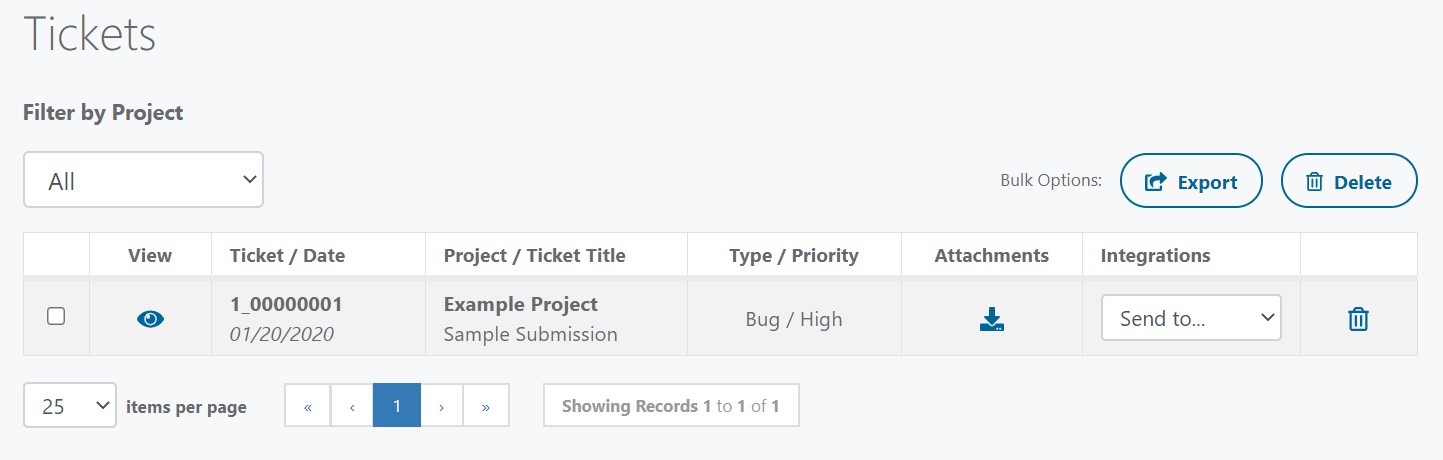Open the Filter by Project dropdown showing All
This screenshot has height=460, width=1443.
143,180
